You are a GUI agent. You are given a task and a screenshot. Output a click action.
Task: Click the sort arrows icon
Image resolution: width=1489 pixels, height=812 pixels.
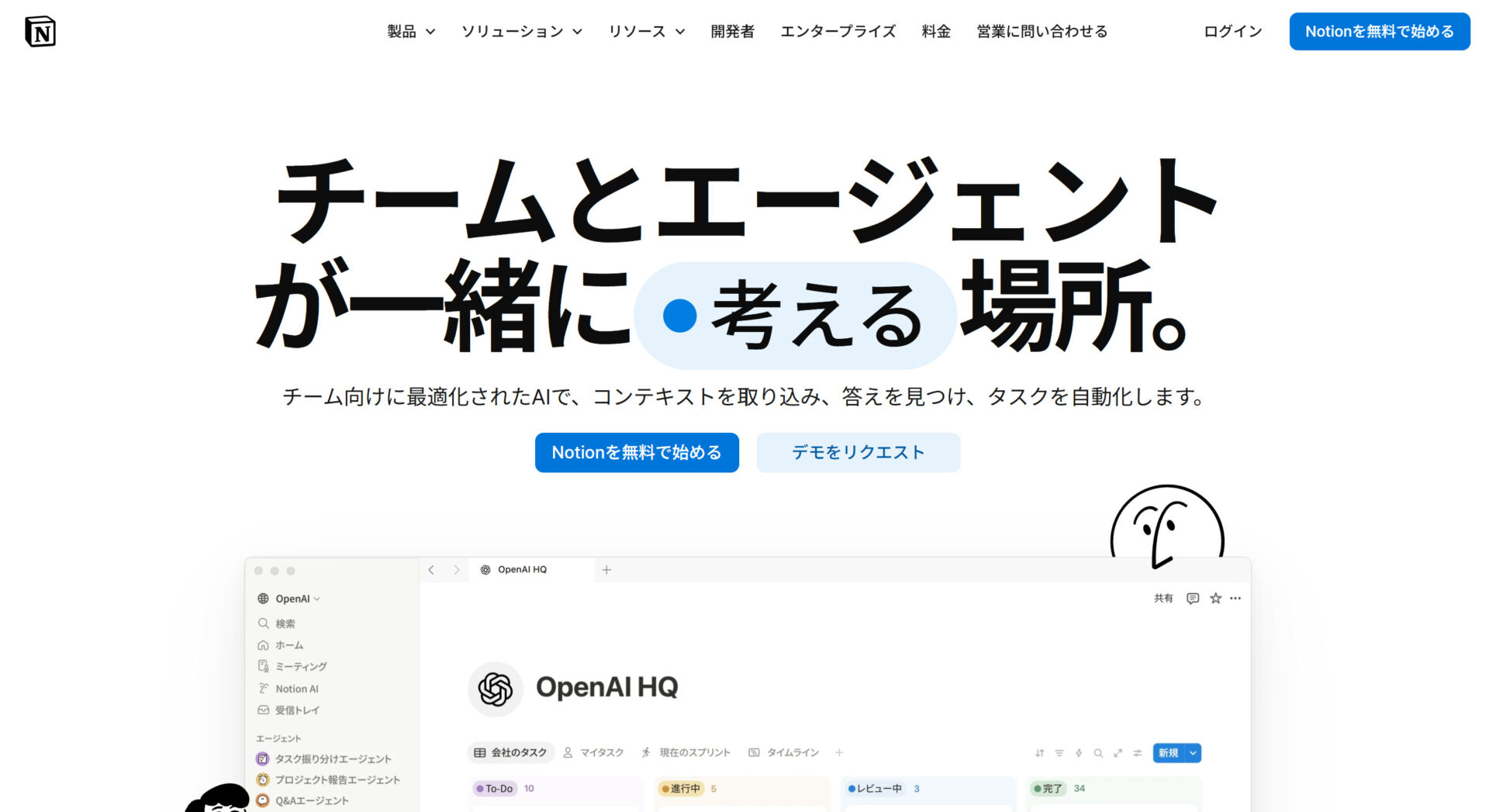point(1039,753)
